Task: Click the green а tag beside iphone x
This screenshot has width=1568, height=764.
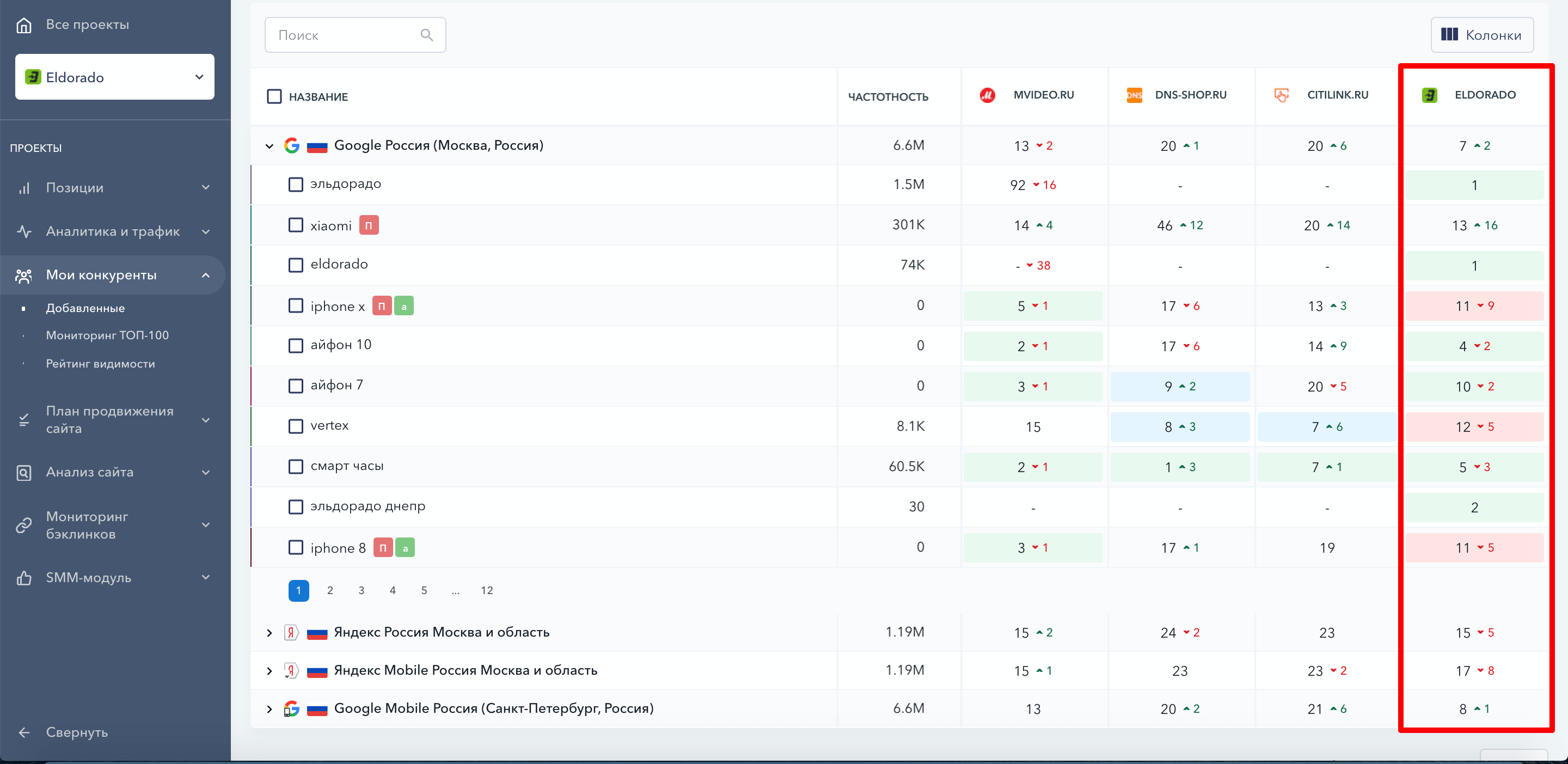Action: tap(403, 305)
